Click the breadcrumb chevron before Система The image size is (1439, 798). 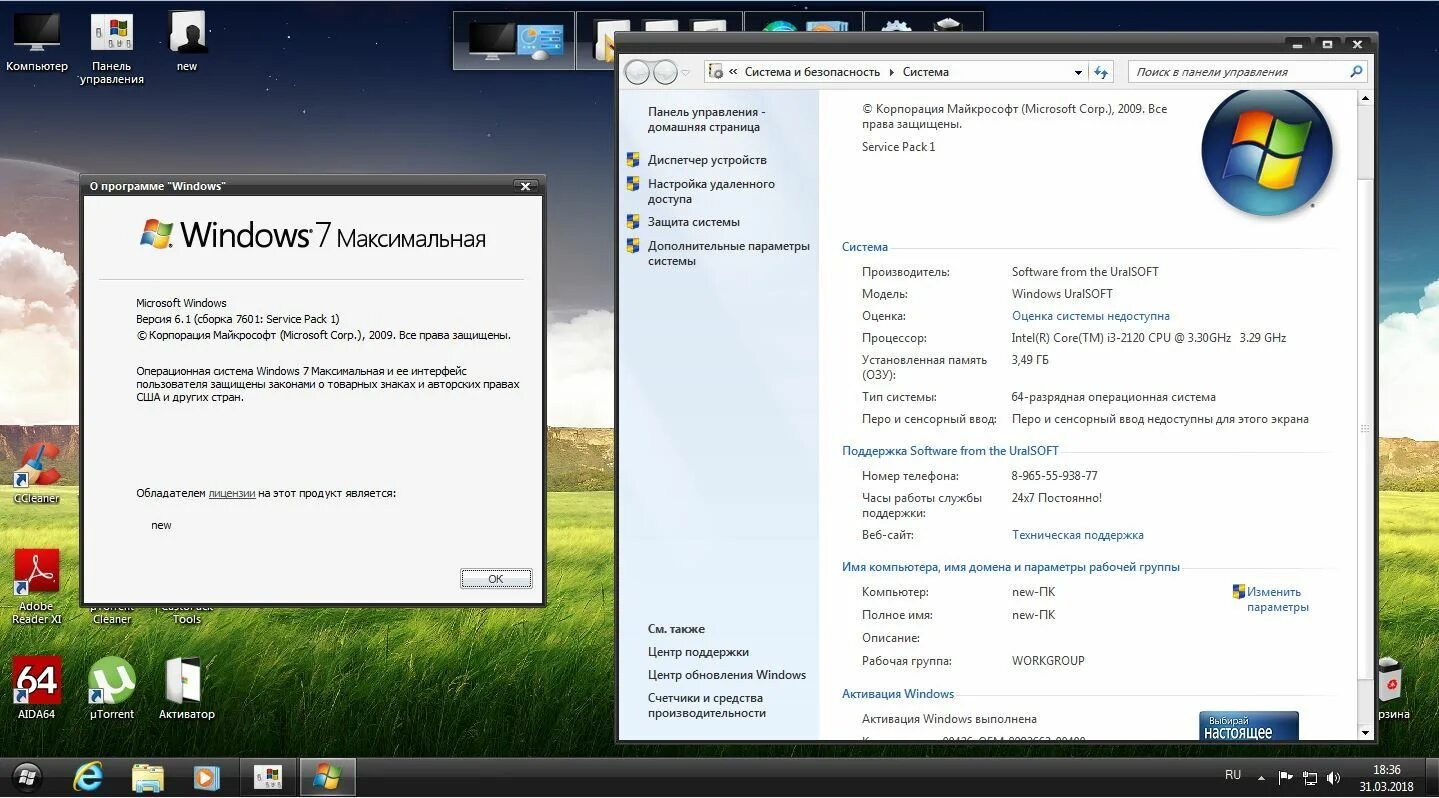click(x=890, y=71)
